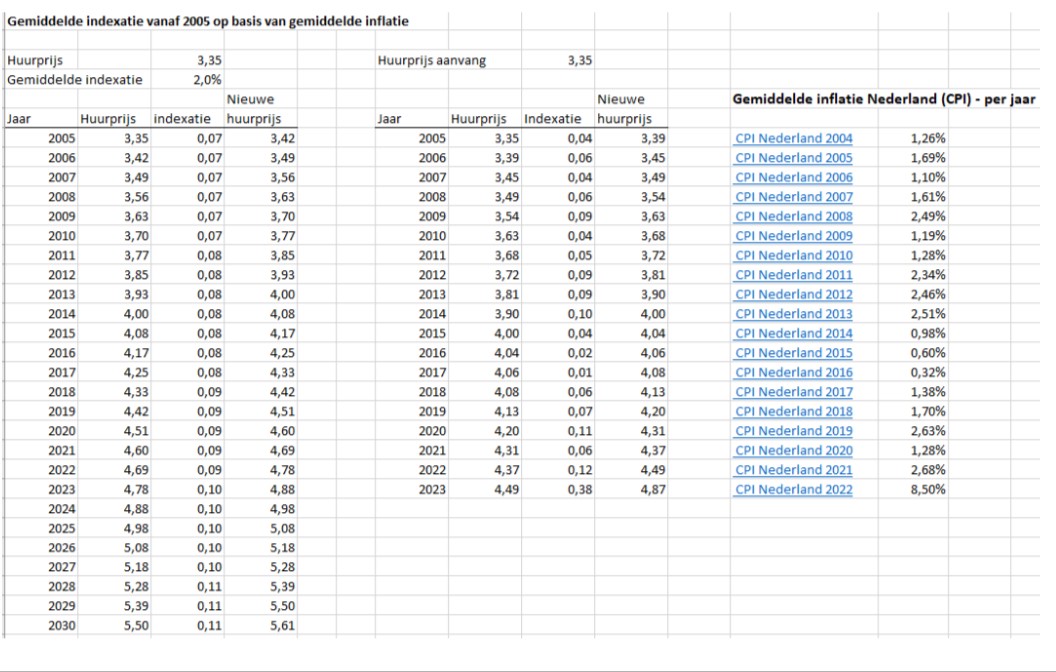Image resolution: width=1056 pixels, height=672 pixels.
Task: Click the 8,50% inflation value cell
Action: pos(928,489)
